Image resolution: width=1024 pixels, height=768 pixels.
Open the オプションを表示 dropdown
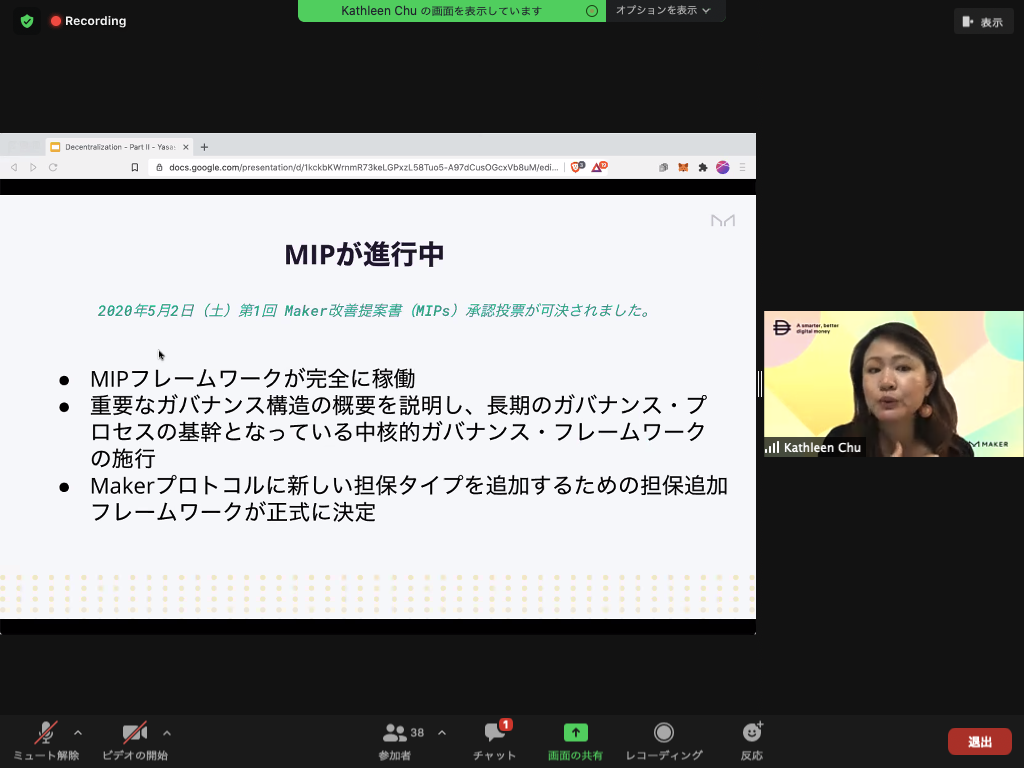coord(664,10)
